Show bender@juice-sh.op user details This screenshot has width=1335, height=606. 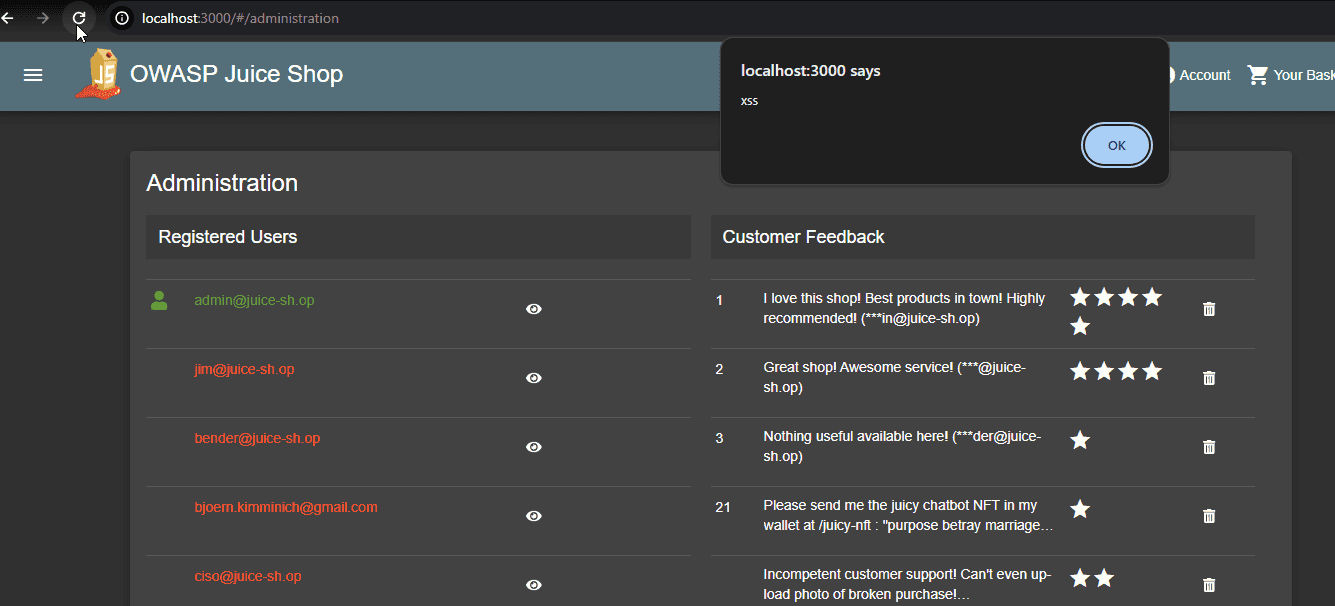coord(534,447)
